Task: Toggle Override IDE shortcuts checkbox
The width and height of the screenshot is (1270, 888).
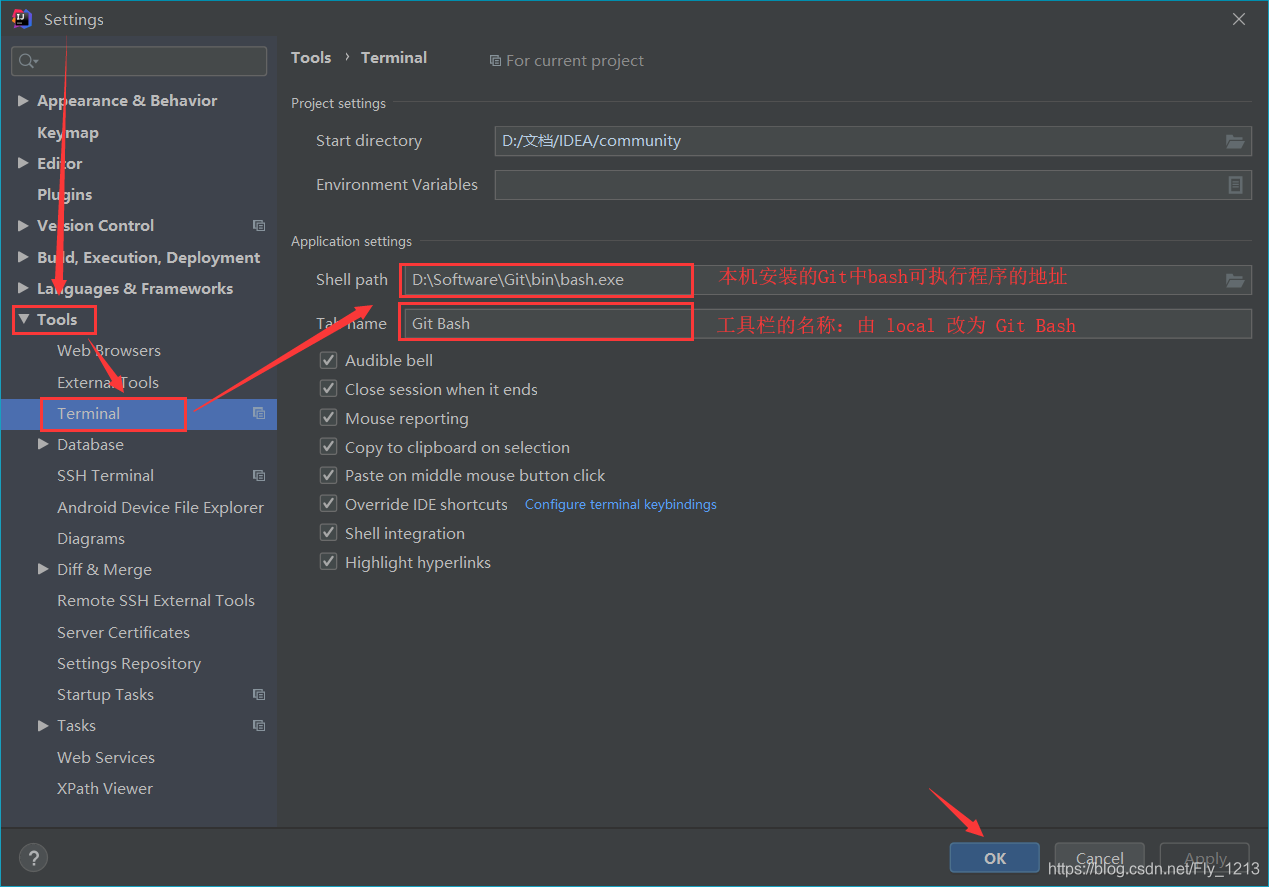Action: tap(328, 504)
